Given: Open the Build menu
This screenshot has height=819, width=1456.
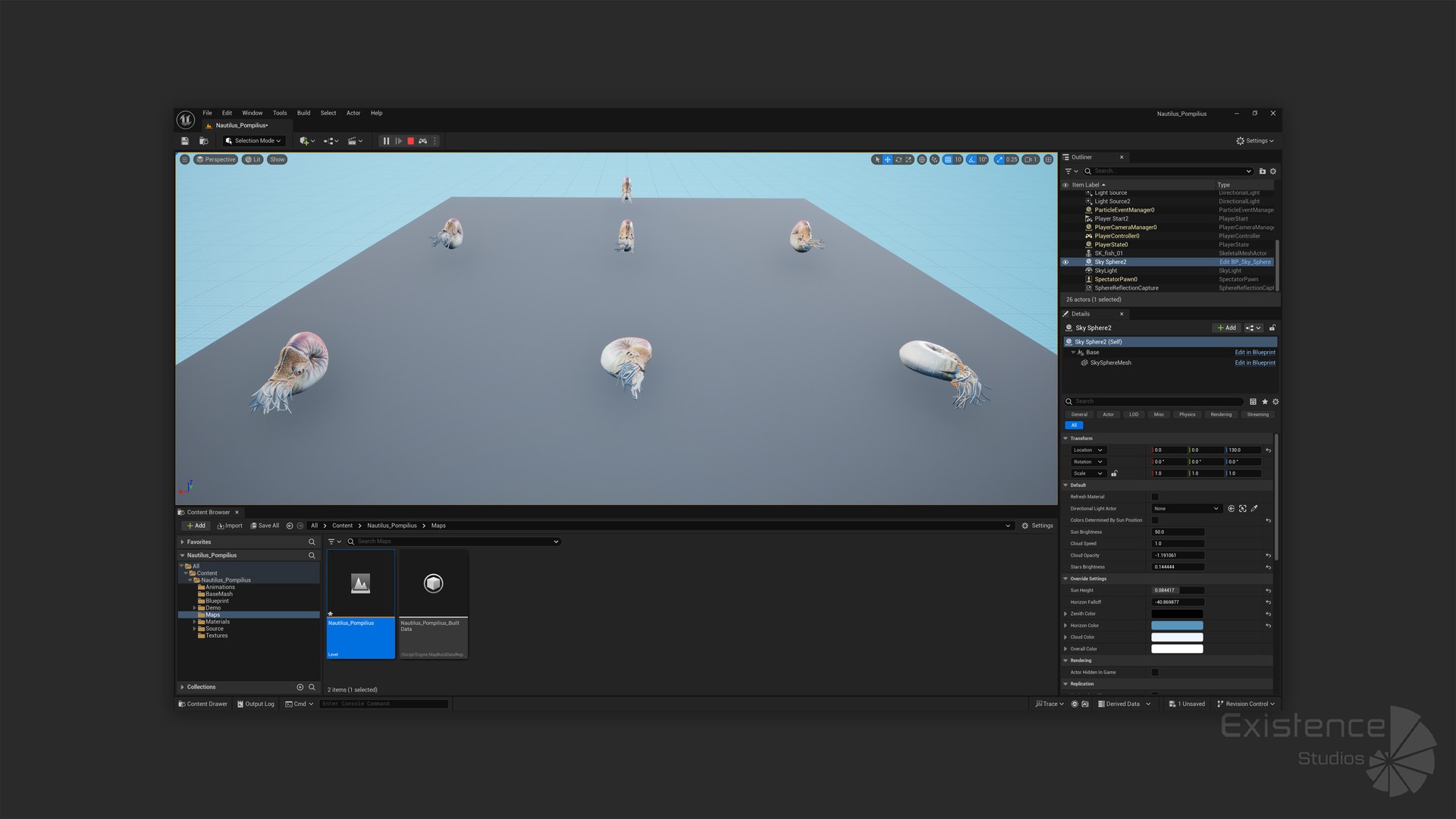Looking at the screenshot, I should click(303, 113).
